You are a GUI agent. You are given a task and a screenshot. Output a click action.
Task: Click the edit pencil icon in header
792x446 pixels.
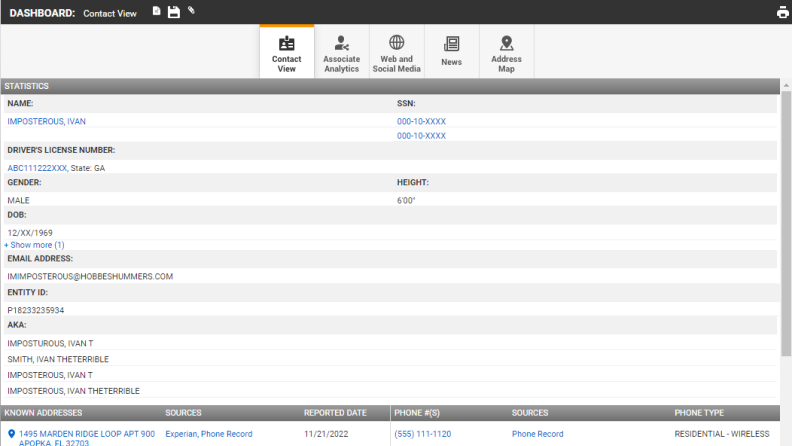191,11
